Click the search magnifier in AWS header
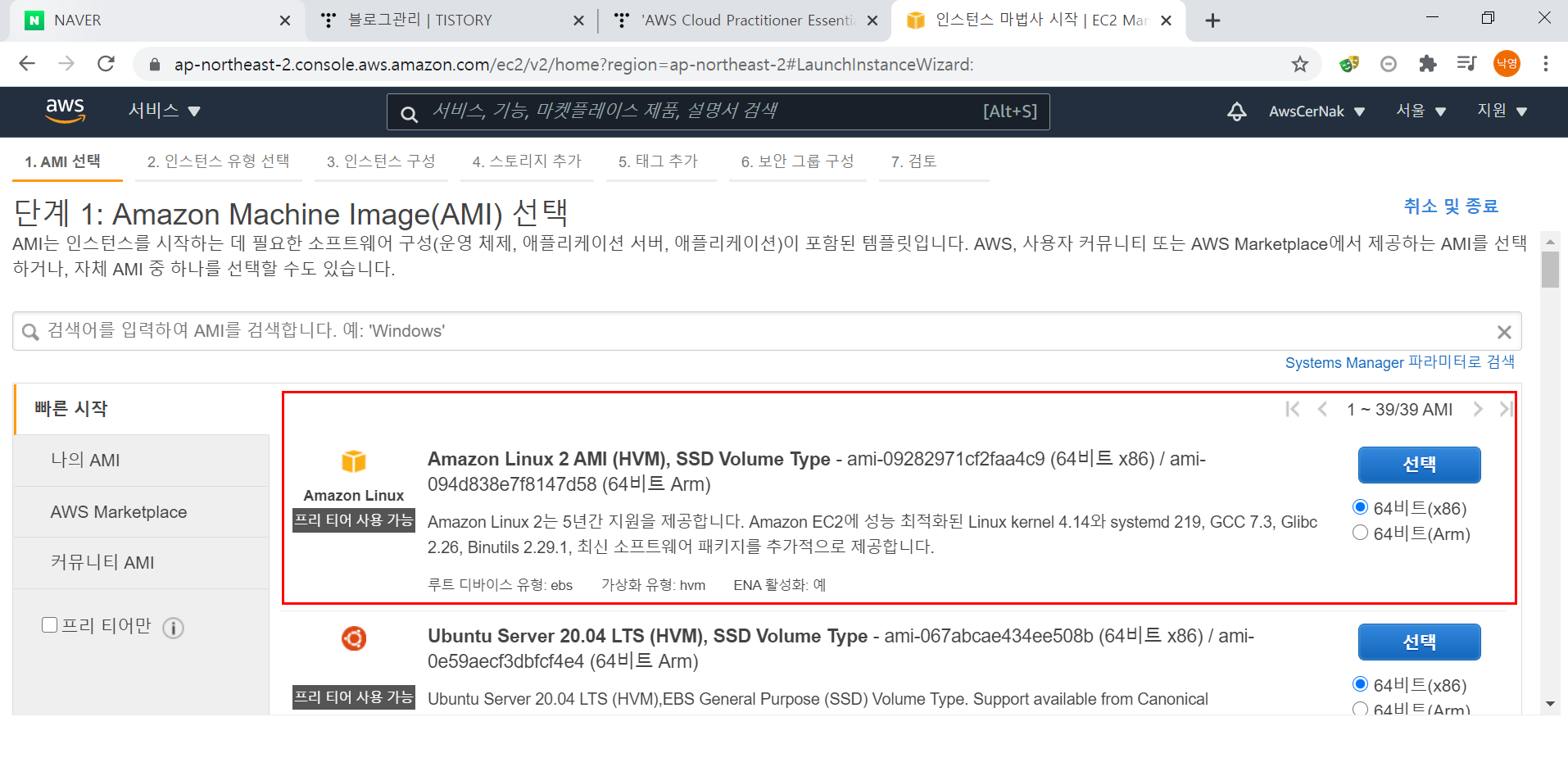The image size is (1568, 767). coord(409,113)
